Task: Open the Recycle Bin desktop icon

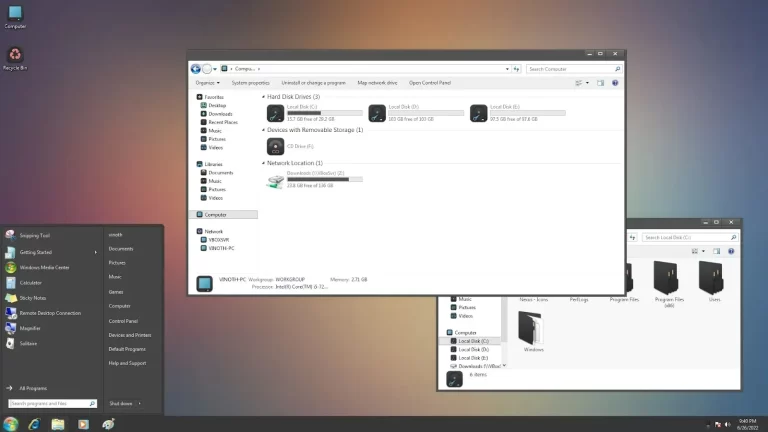Action: (15, 59)
